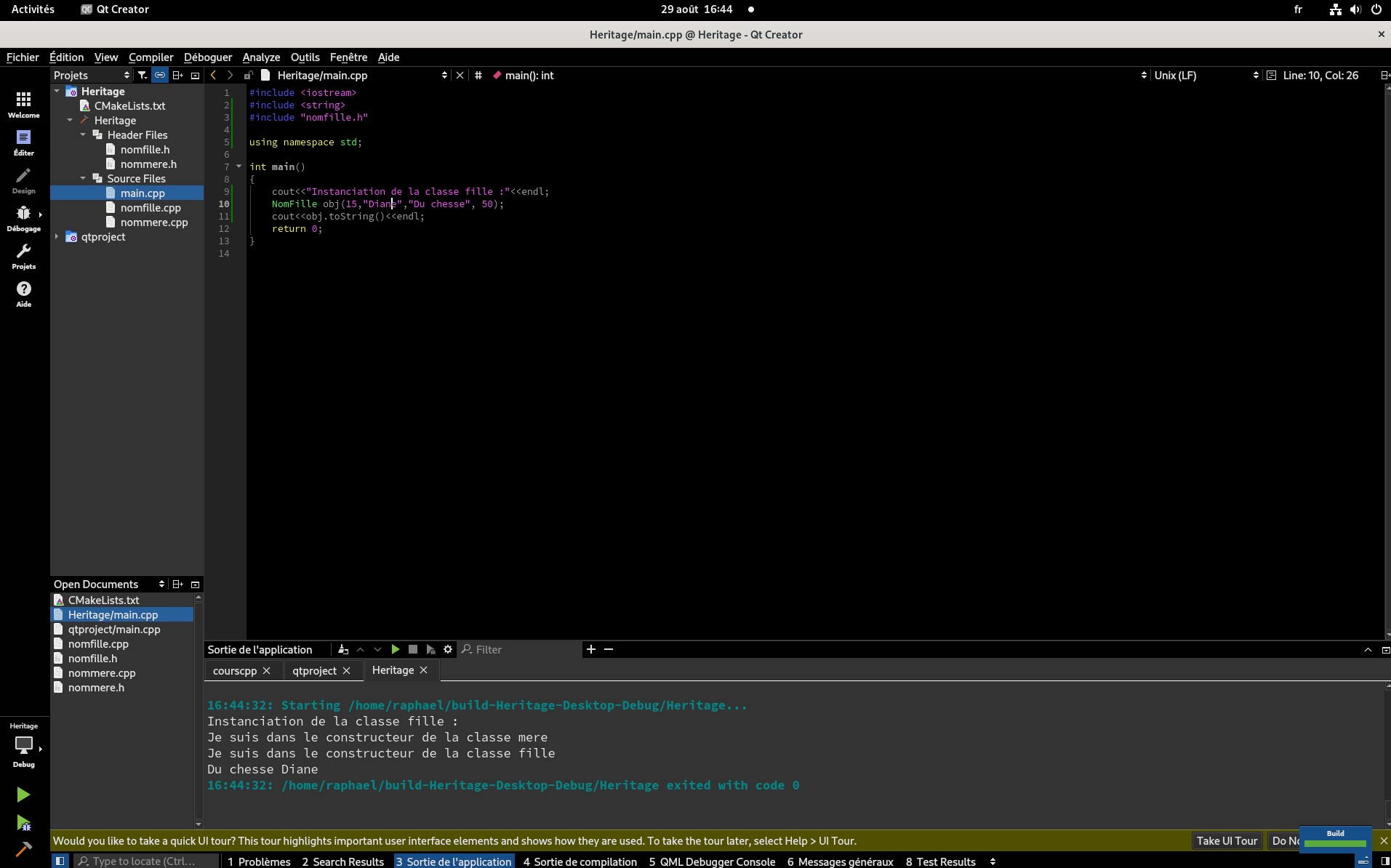Viewport: 1391px width, 868px height.
Task: Open the Unix (LF) line ending dropdown
Action: (x=1206, y=75)
